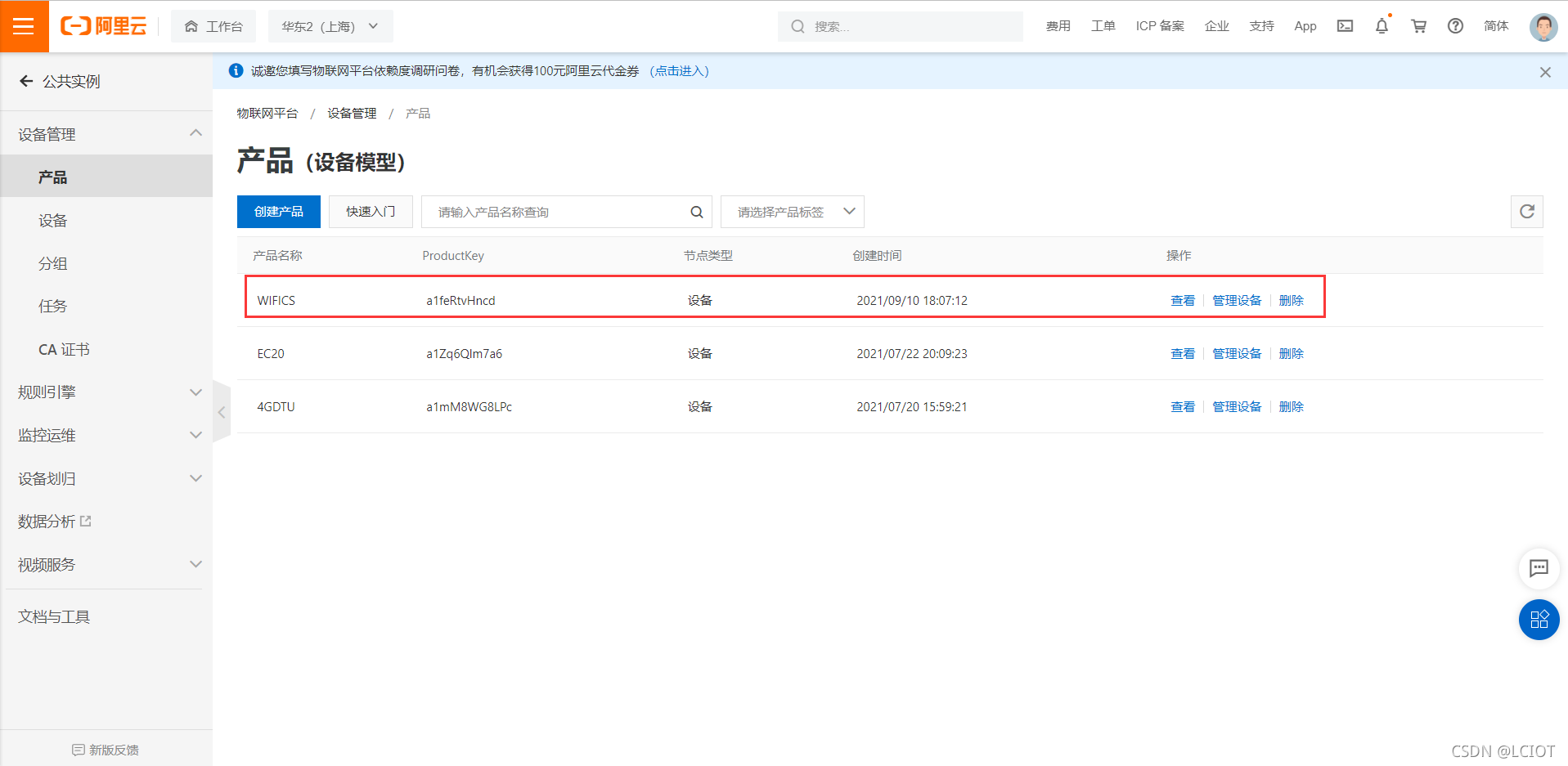Click the Alibaba Cloud logo

(x=104, y=26)
